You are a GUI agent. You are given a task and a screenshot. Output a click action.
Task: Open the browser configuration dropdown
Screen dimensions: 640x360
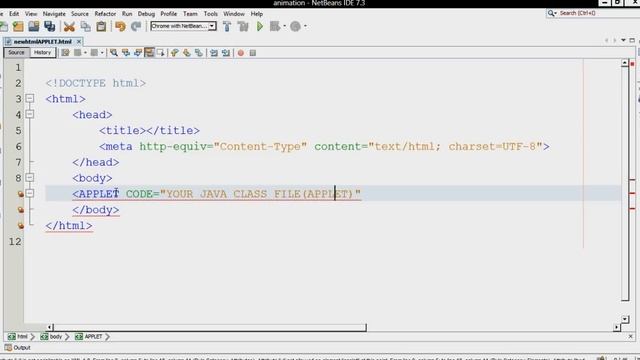pos(212,26)
